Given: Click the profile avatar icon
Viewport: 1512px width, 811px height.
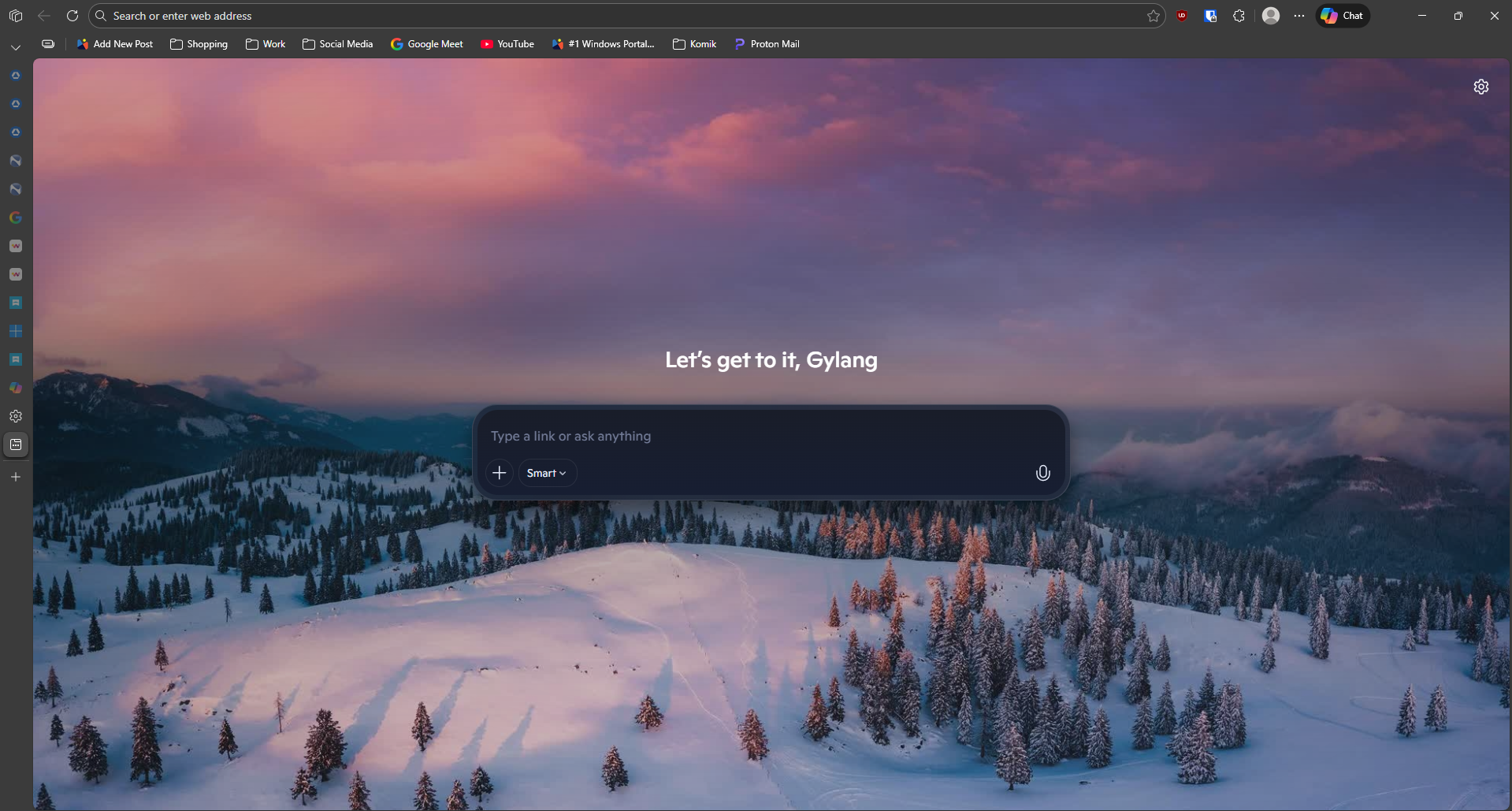Looking at the screenshot, I should (1270, 16).
